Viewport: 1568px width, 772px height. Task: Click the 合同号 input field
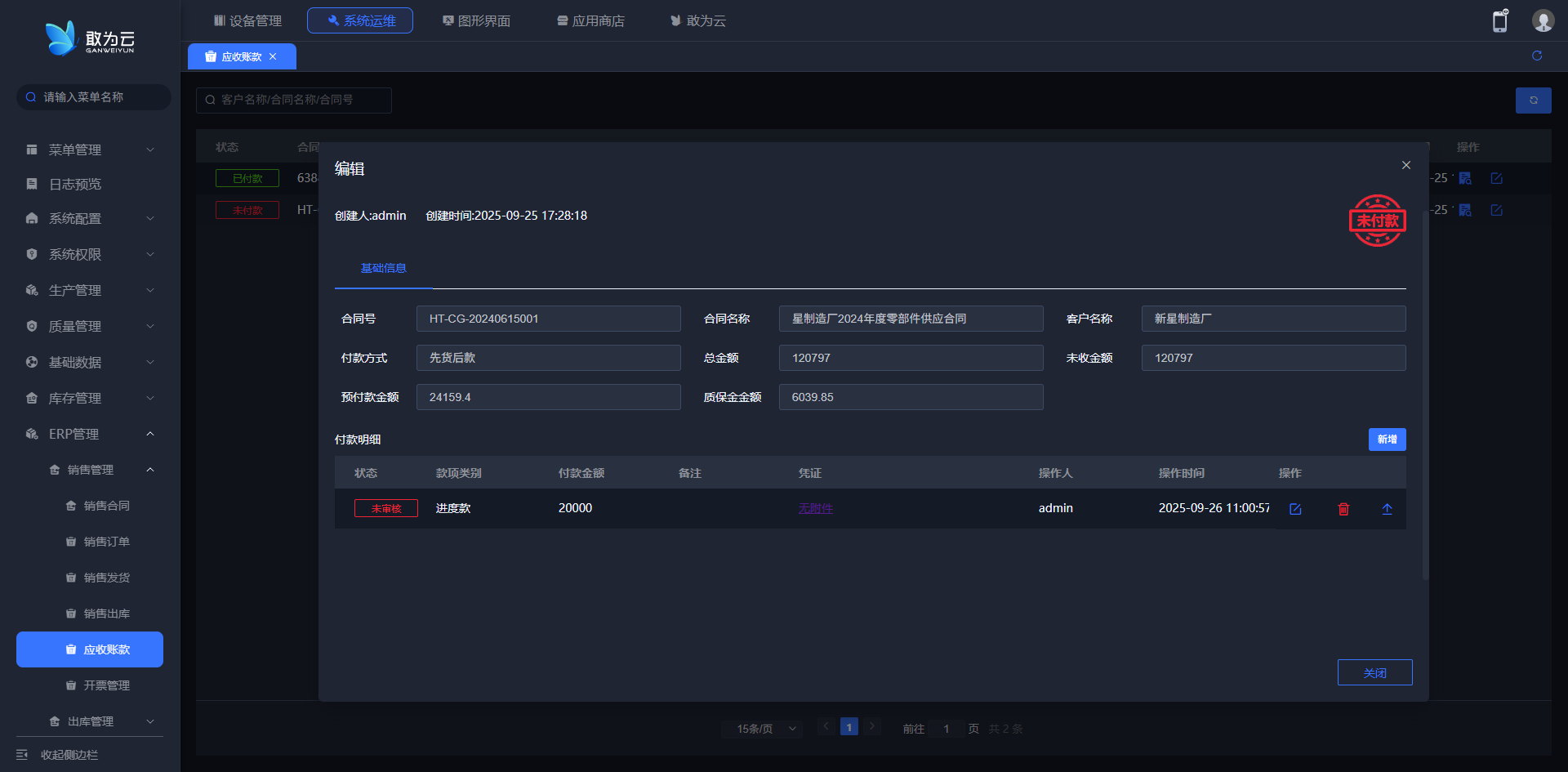(x=548, y=319)
